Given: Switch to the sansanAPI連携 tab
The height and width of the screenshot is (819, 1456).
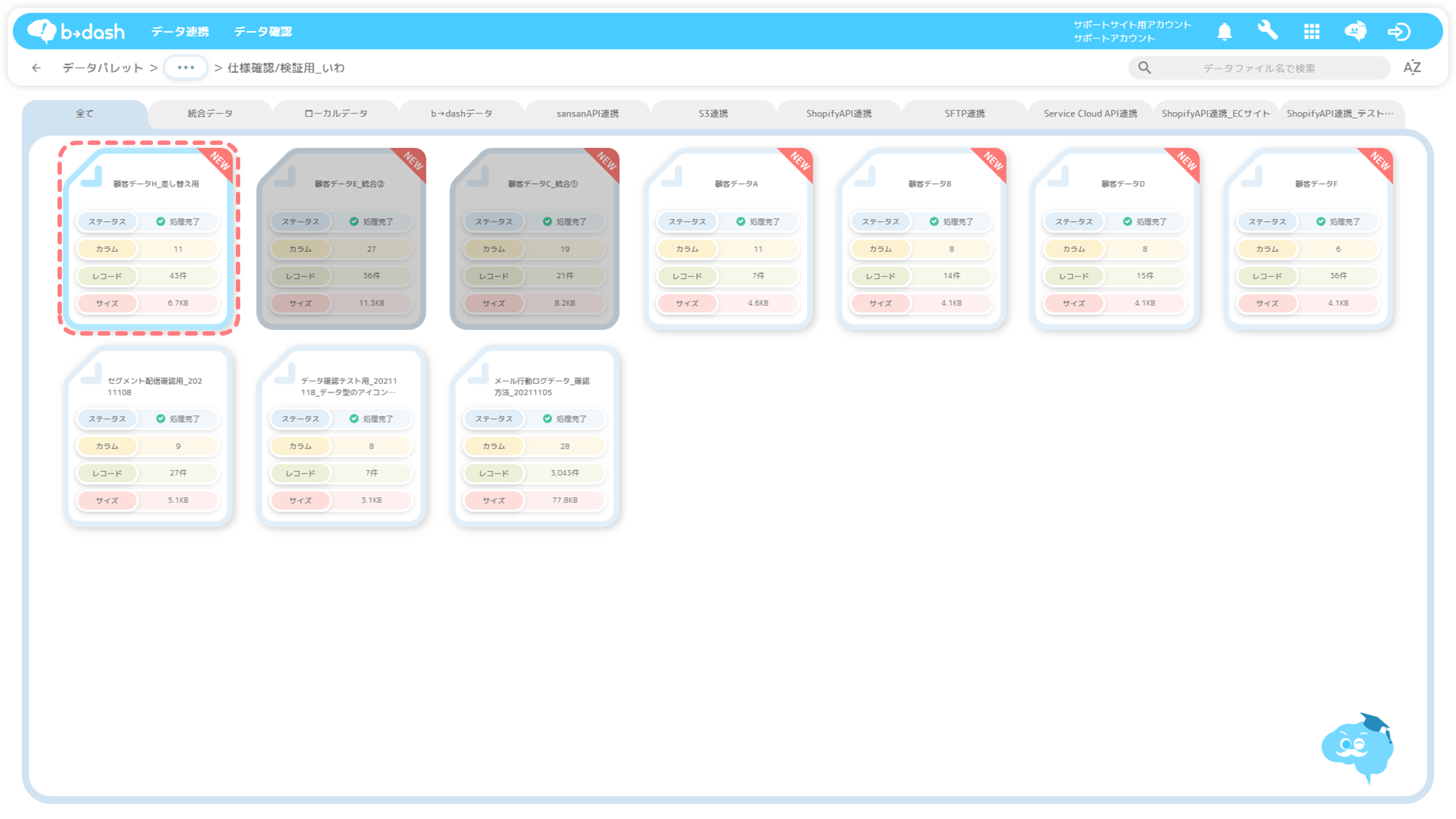Looking at the screenshot, I should coord(587,114).
